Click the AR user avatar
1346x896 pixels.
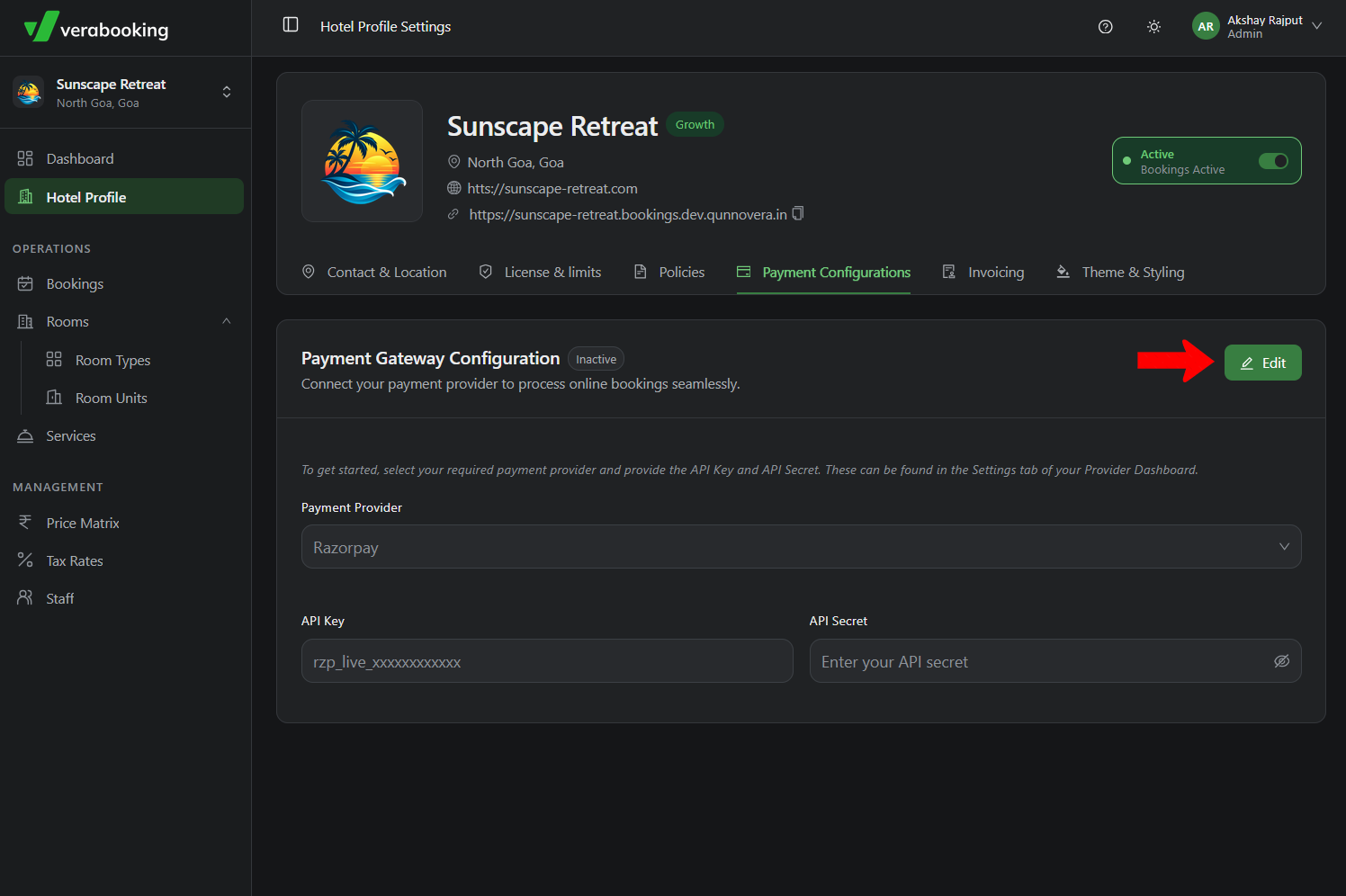coord(1206,27)
